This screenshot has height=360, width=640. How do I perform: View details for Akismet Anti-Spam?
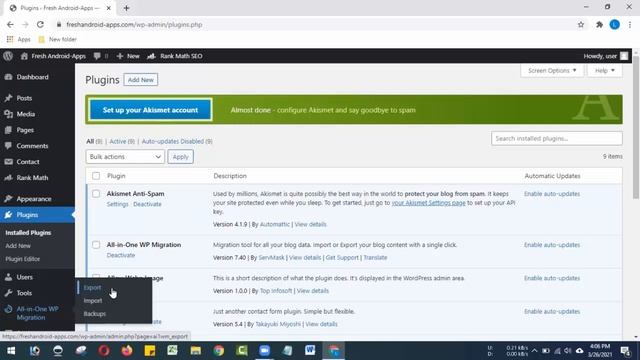coord(310,224)
